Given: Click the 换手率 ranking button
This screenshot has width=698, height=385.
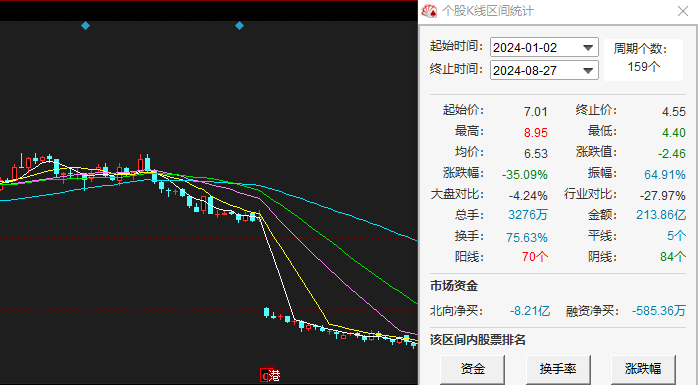Looking at the screenshot, I should point(558,369).
